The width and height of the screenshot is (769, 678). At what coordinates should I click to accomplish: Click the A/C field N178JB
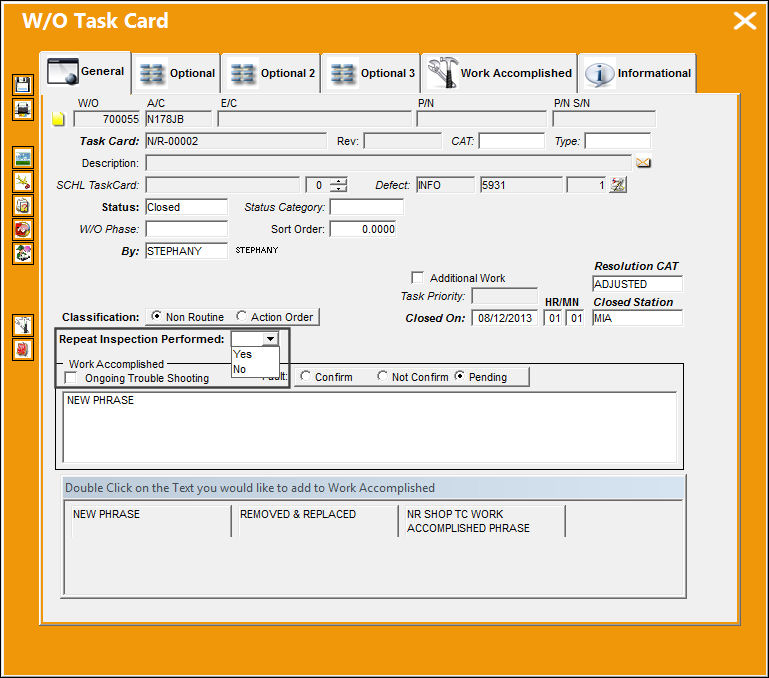coord(179,119)
